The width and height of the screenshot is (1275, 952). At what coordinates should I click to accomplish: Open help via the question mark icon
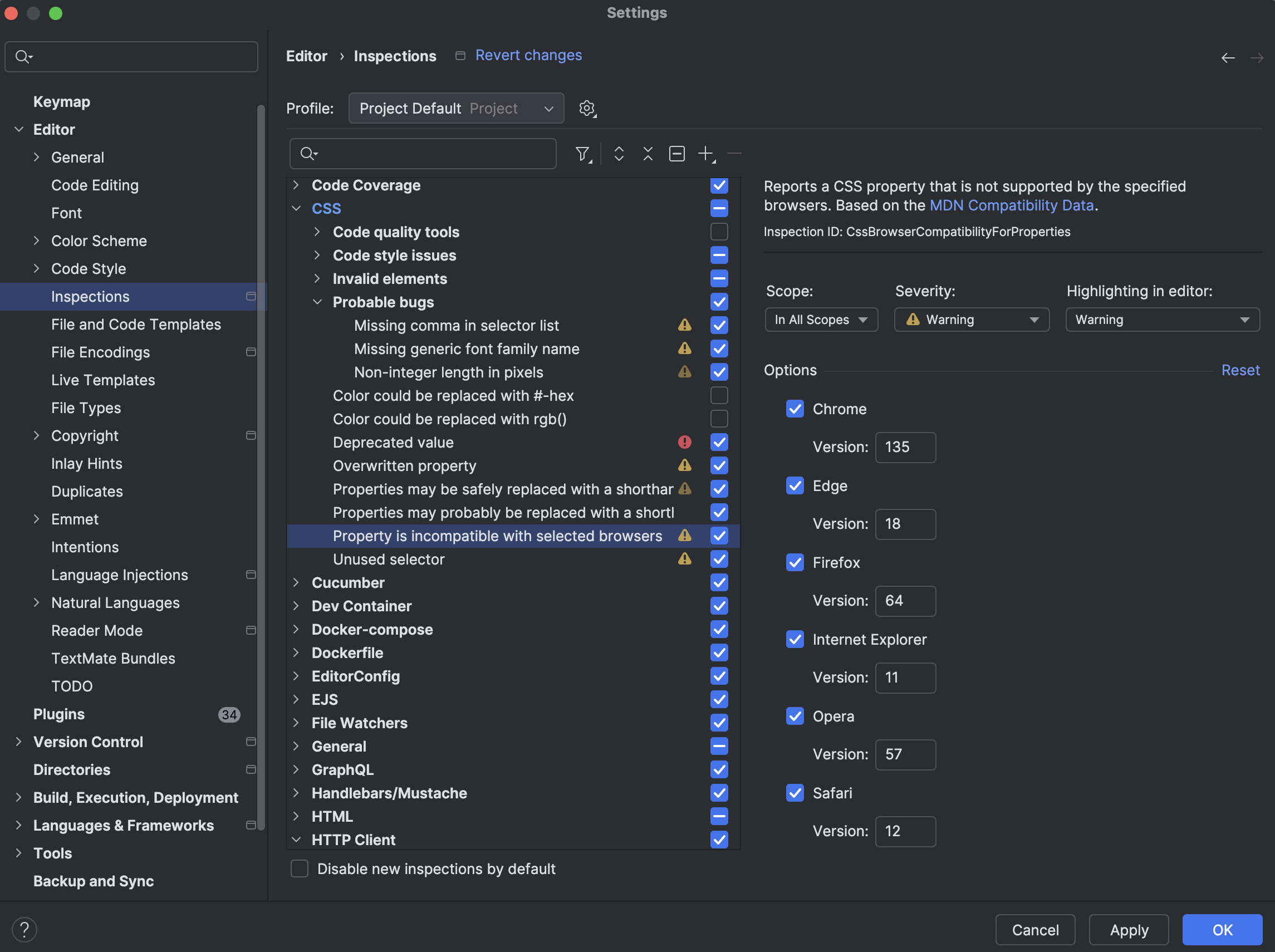click(x=24, y=929)
